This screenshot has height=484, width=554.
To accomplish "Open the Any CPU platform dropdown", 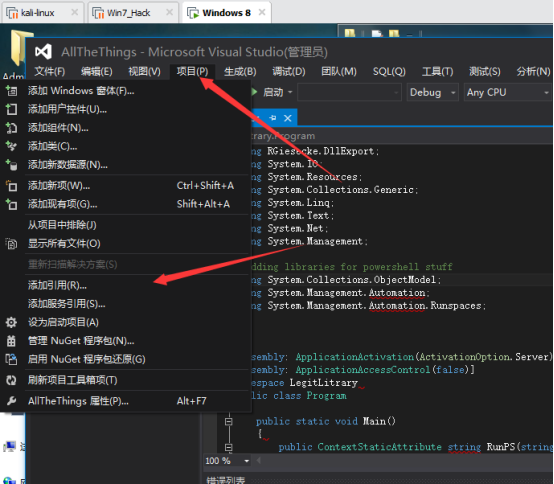I will tap(508, 93).
